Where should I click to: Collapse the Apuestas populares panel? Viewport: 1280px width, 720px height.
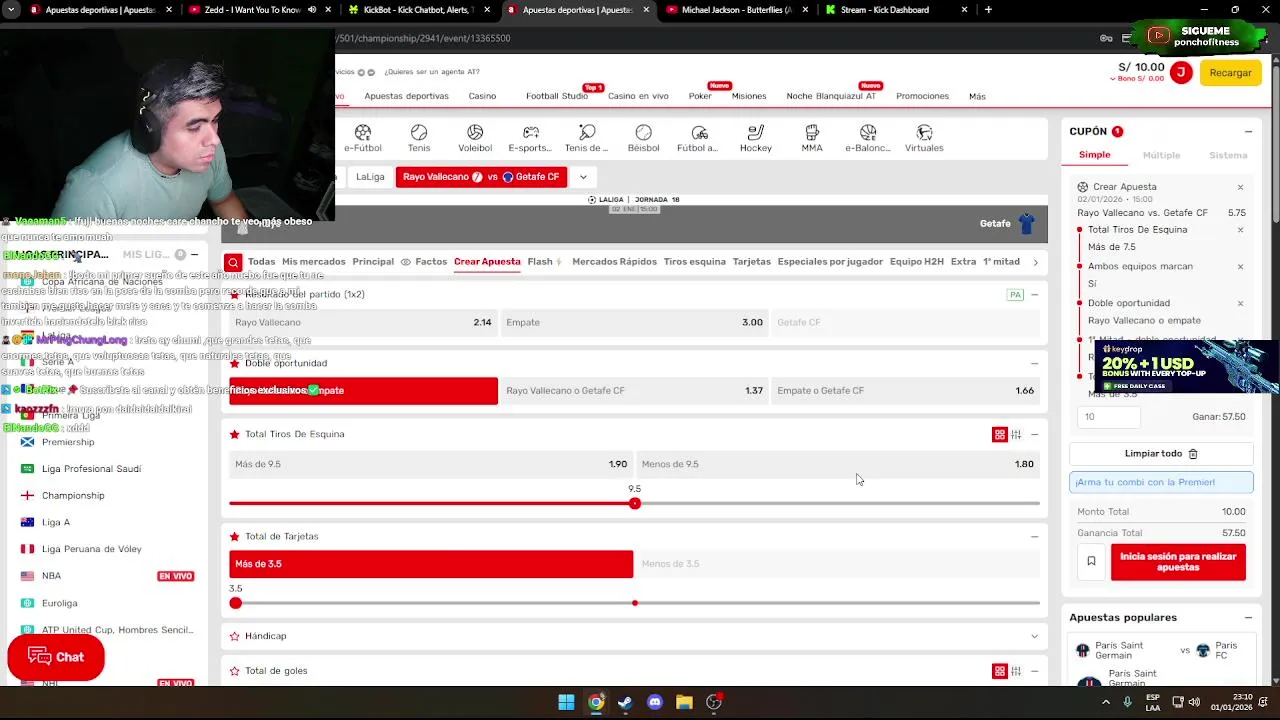tap(1248, 618)
